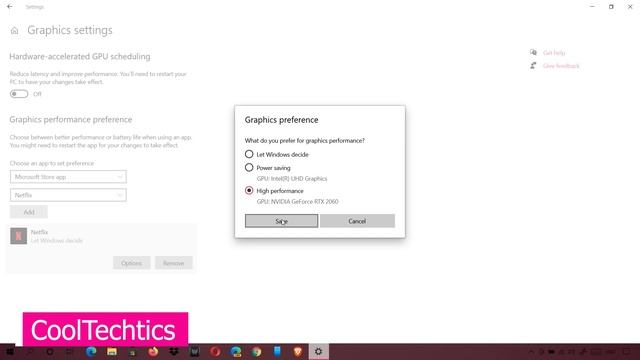Launch Microsoft Edge from the taskbar
The image size is (640, 360).
[x=91, y=351]
